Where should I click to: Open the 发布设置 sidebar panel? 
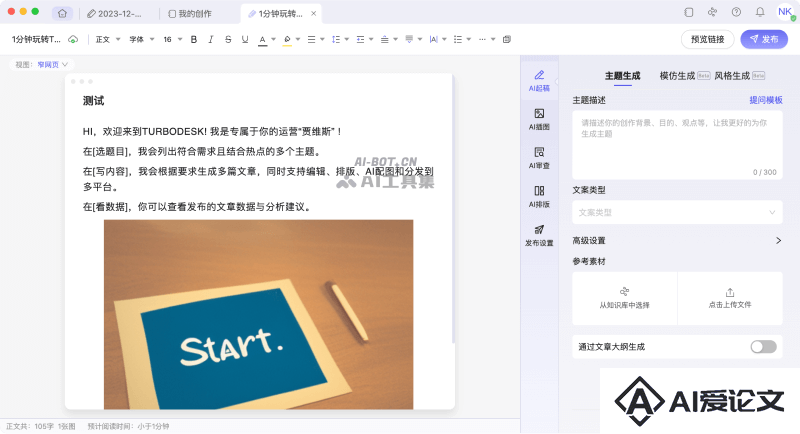tap(539, 236)
